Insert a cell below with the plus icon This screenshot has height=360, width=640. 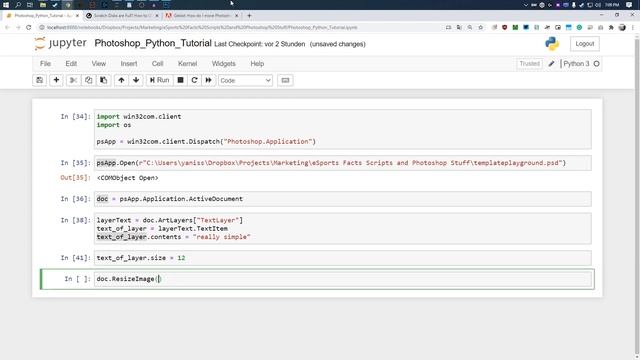[x=56, y=80]
